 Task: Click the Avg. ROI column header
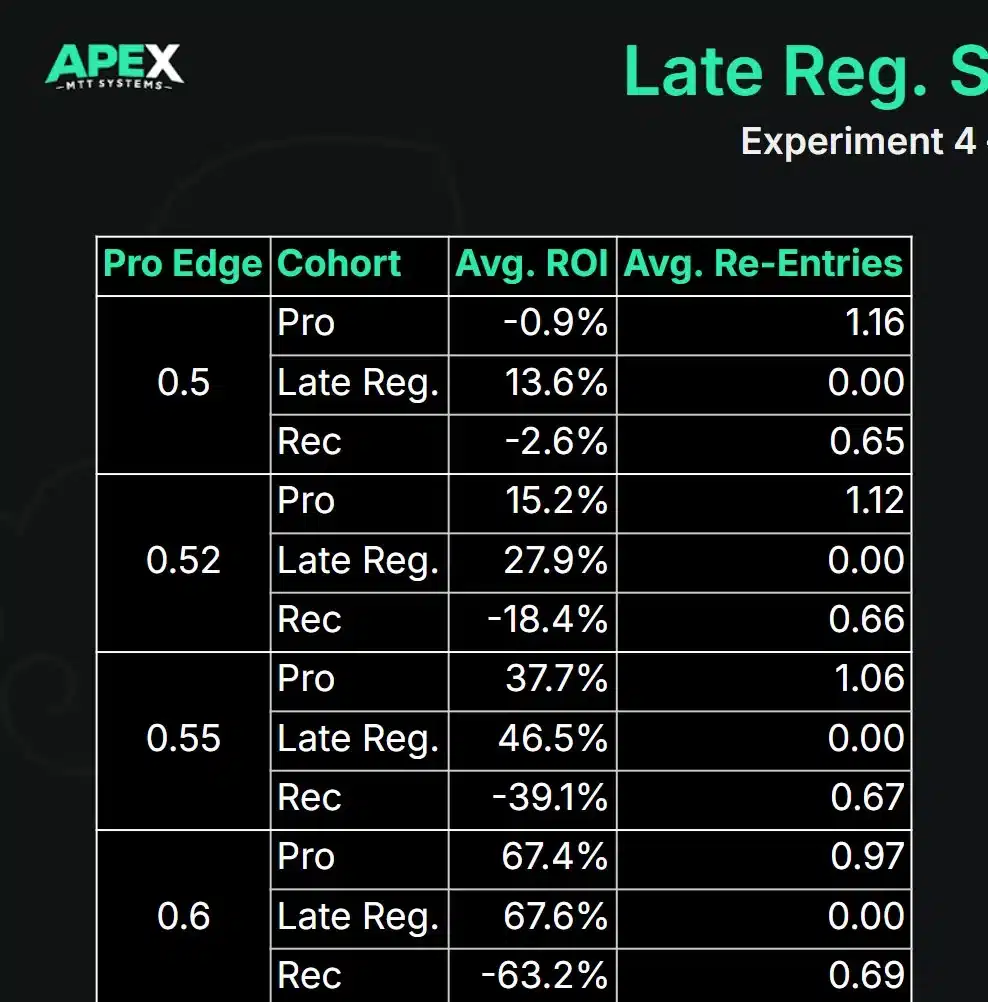531,264
